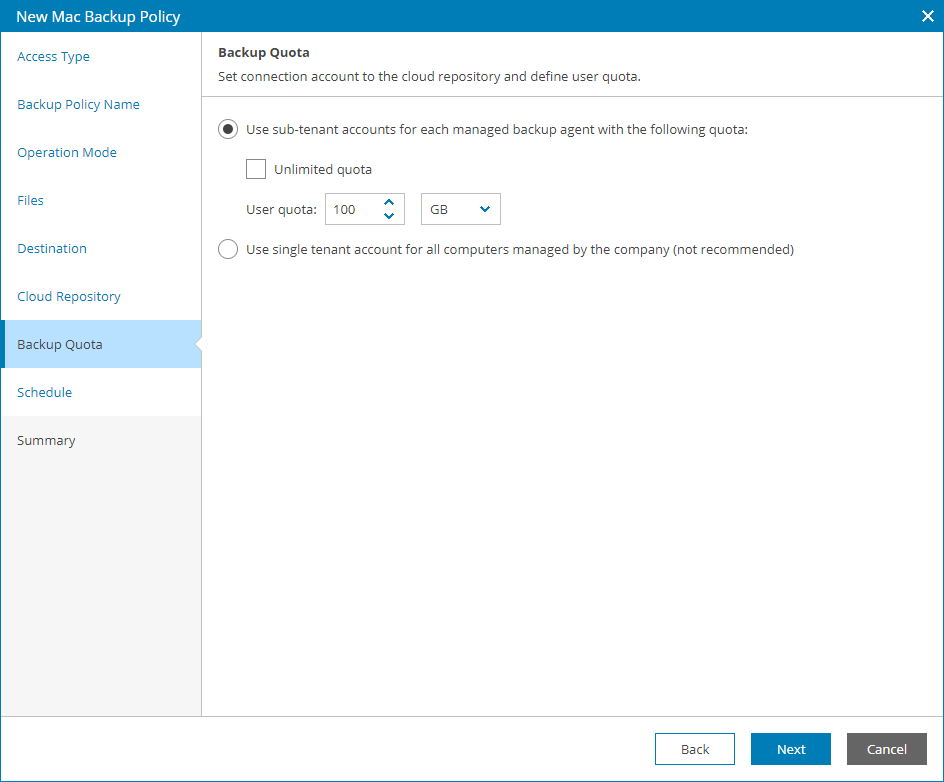The height and width of the screenshot is (782, 944).
Task: Select sub-tenant accounts with quota option
Action: tap(228, 129)
